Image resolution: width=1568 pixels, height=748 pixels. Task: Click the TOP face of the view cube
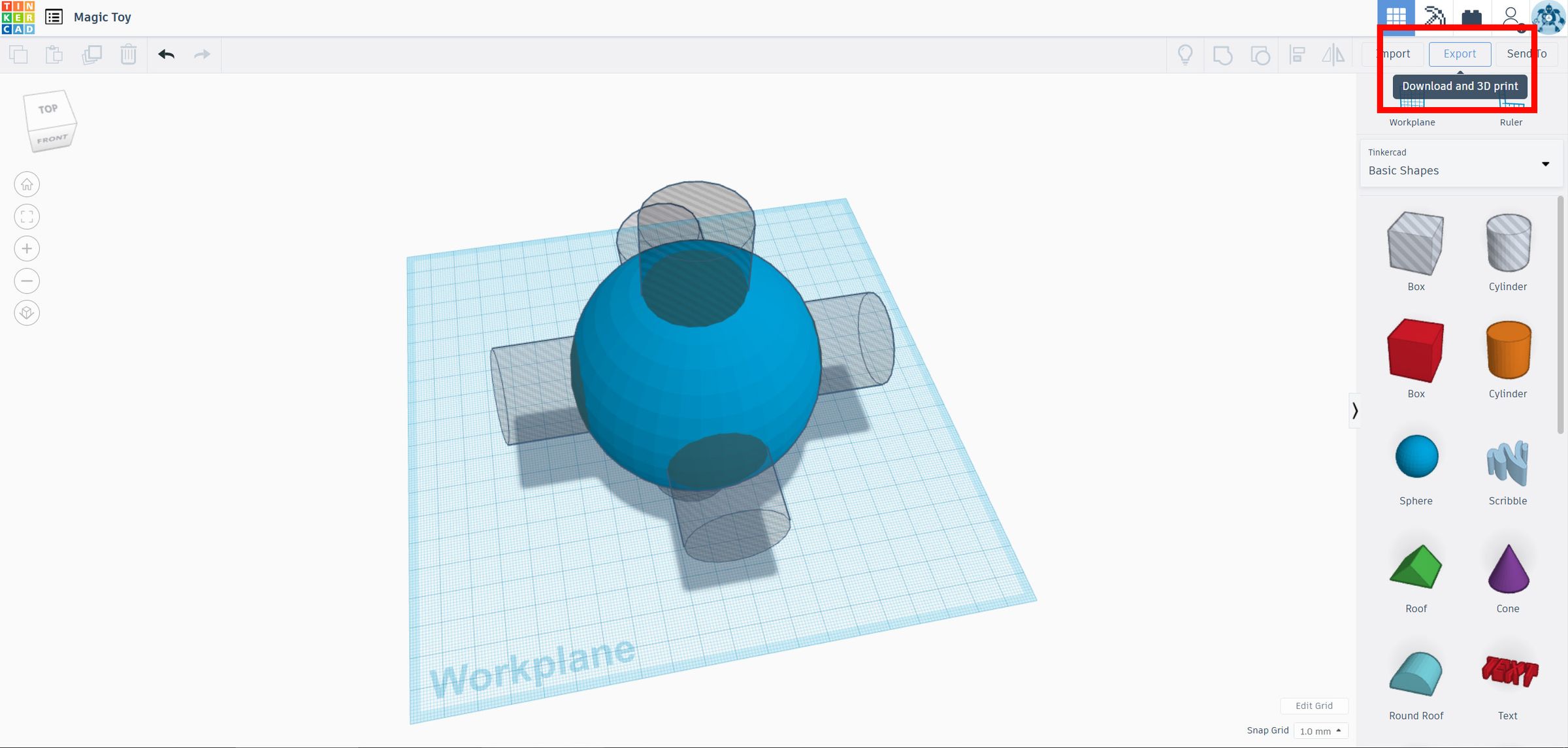click(47, 109)
